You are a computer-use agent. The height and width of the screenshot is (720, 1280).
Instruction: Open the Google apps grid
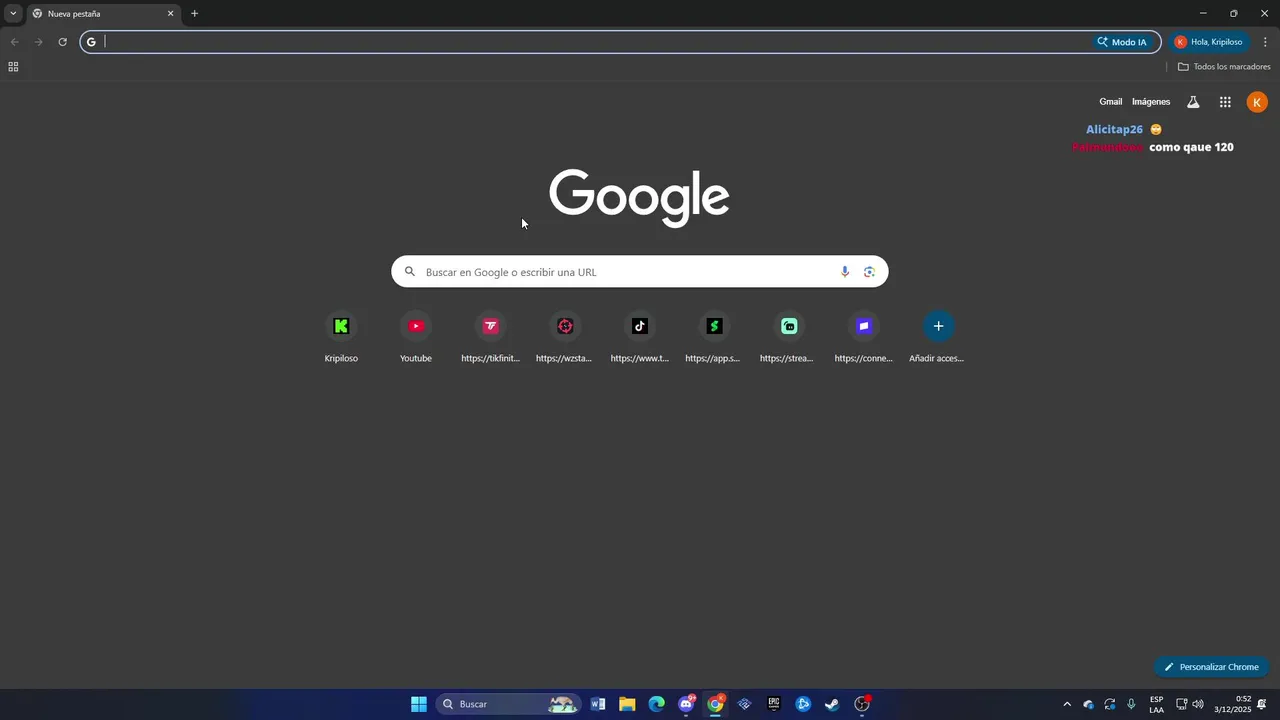click(x=1225, y=102)
